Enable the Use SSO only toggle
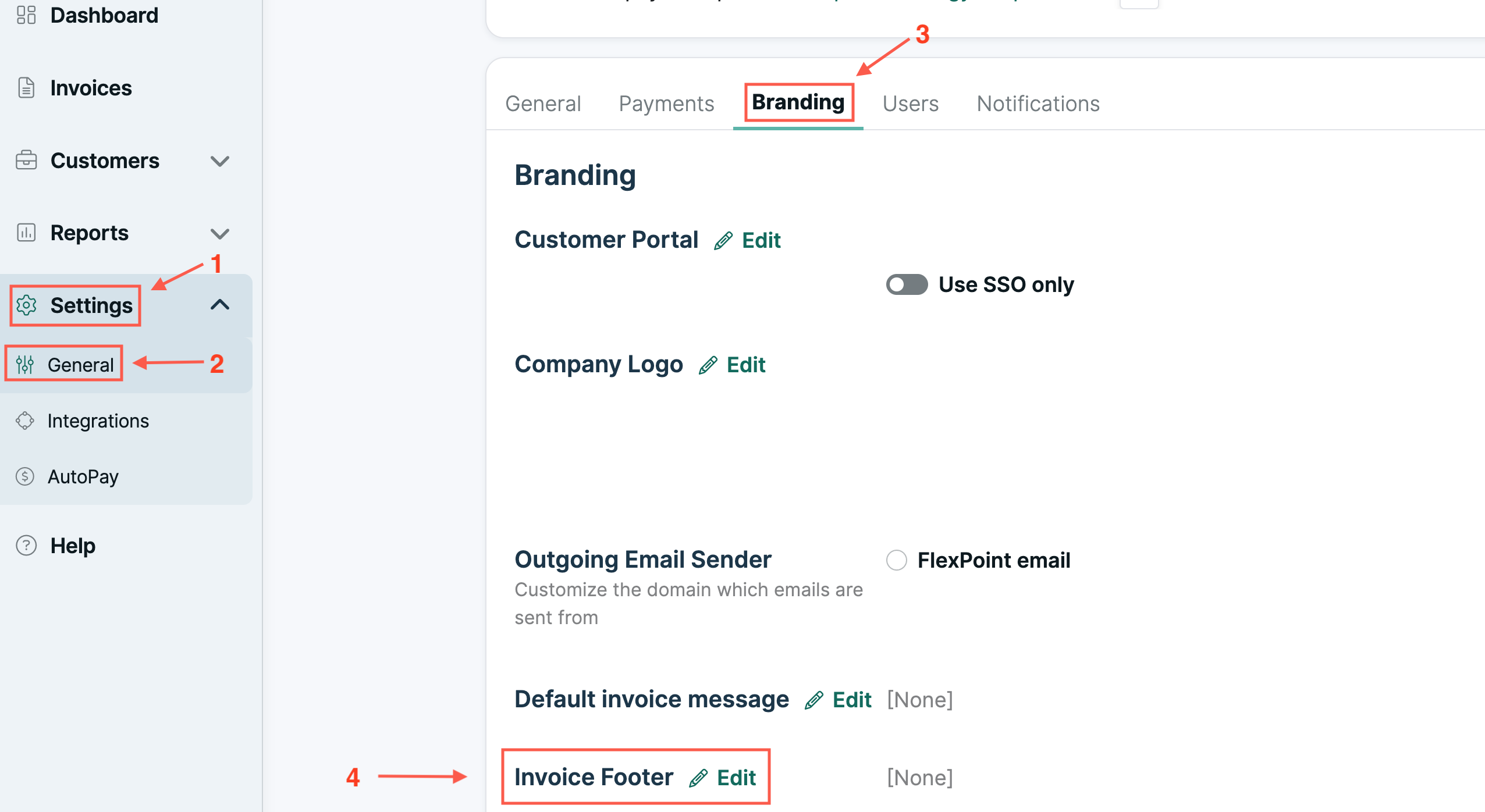 tap(906, 284)
